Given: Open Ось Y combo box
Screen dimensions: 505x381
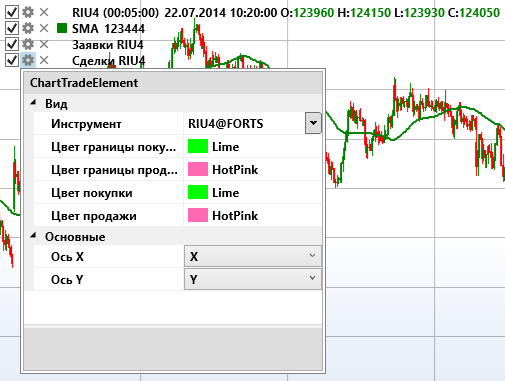Looking at the screenshot, I should coord(253,279).
